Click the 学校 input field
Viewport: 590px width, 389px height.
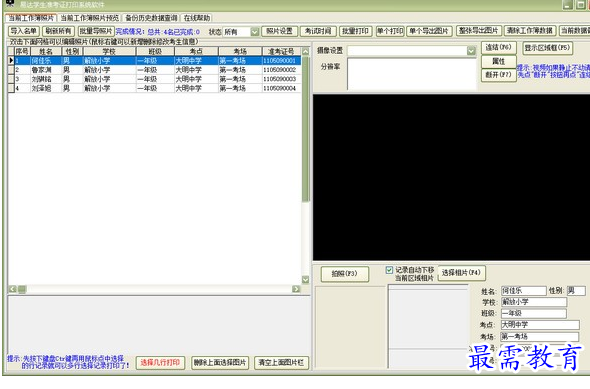pos(534,302)
